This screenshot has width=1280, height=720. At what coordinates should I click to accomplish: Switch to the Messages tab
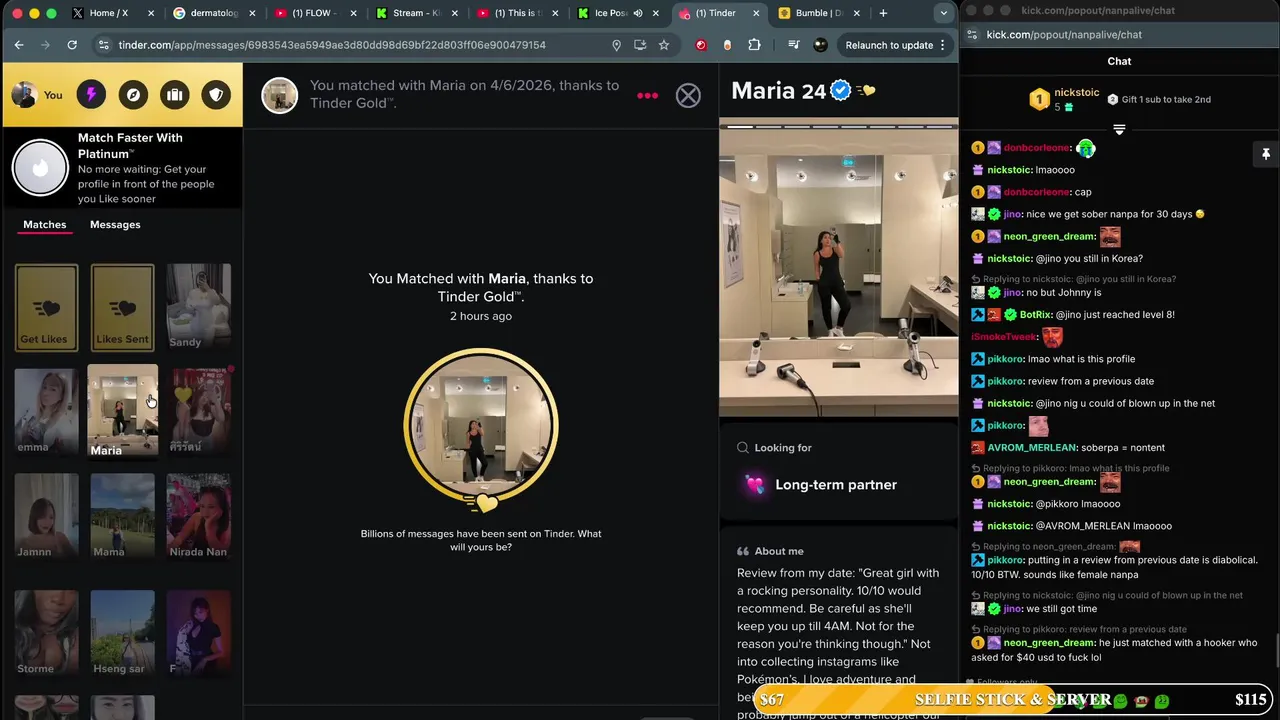[x=115, y=225]
